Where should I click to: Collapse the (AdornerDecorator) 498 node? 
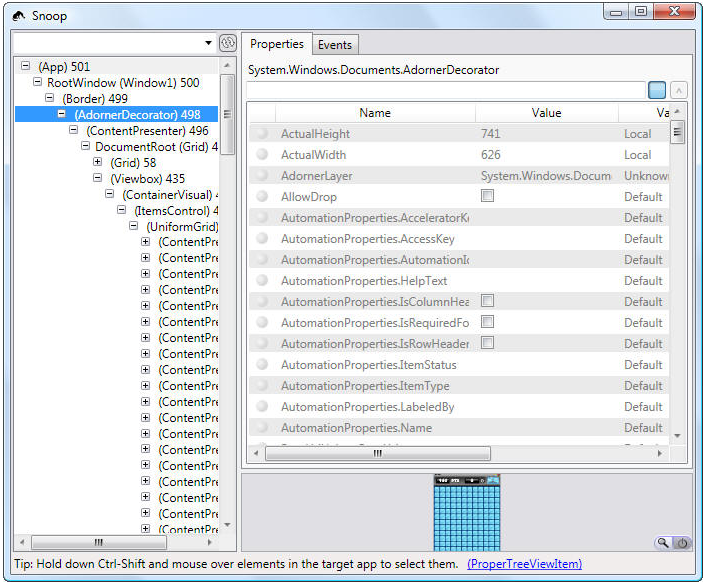tap(62, 114)
